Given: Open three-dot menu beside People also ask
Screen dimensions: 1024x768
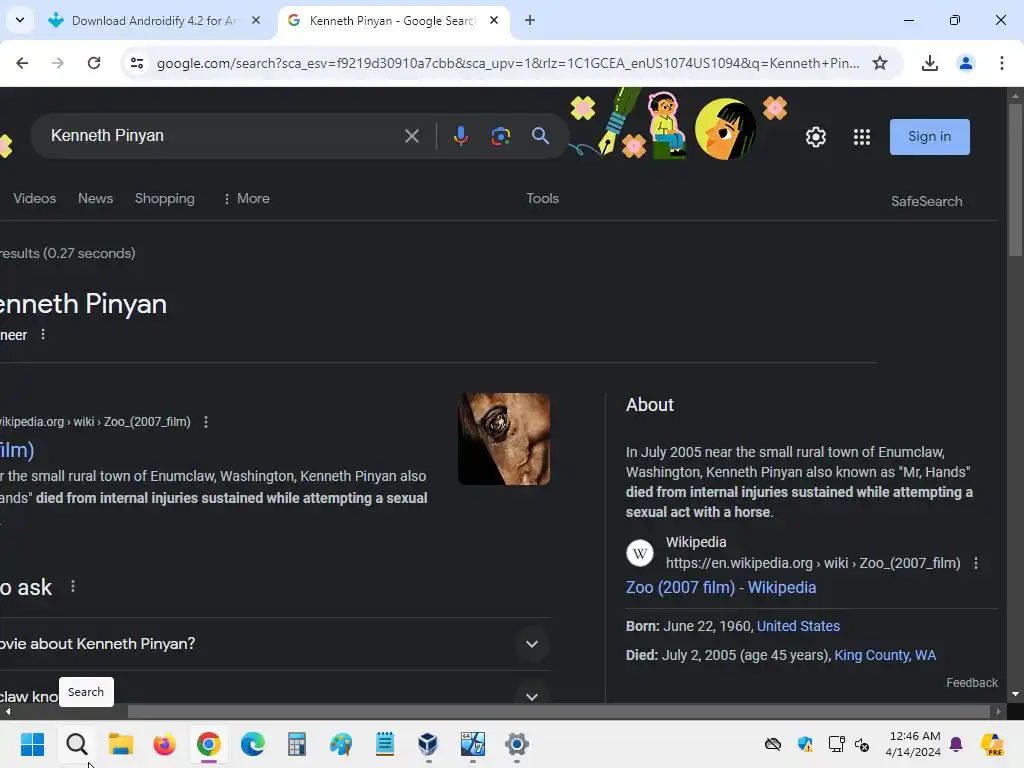Looking at the screenshot, I should pyautogui.click(x=72, y=586).
